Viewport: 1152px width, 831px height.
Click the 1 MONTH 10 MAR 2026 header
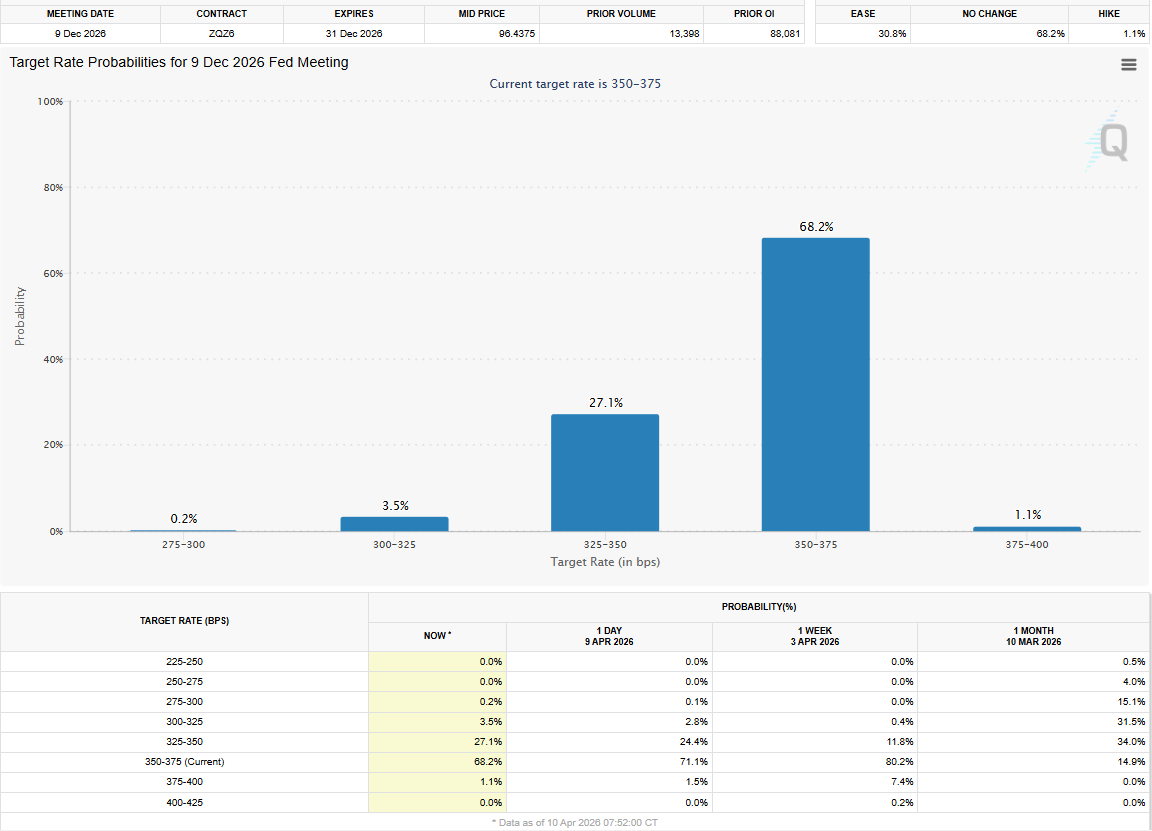click(x=1033, y=636)
